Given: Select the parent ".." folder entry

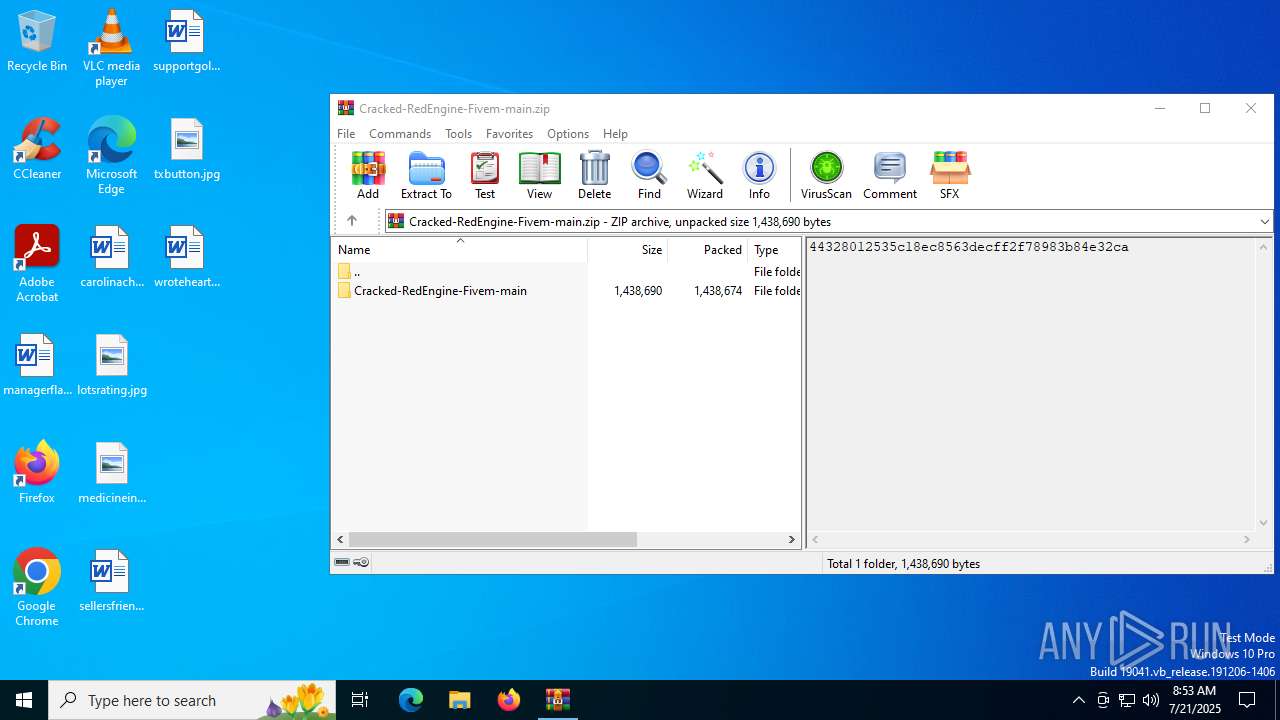Looking at the screenshot, I should 566,272.
